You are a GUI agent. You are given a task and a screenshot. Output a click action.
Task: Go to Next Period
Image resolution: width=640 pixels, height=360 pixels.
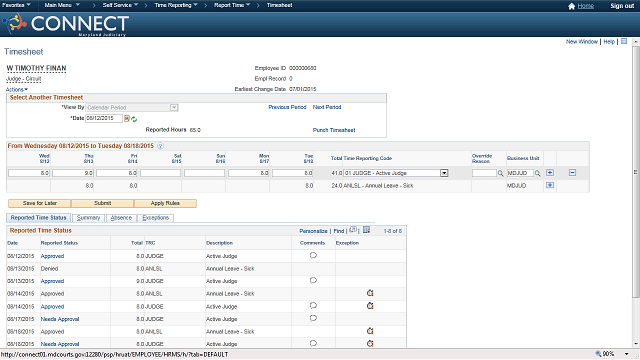pos(327,107)
